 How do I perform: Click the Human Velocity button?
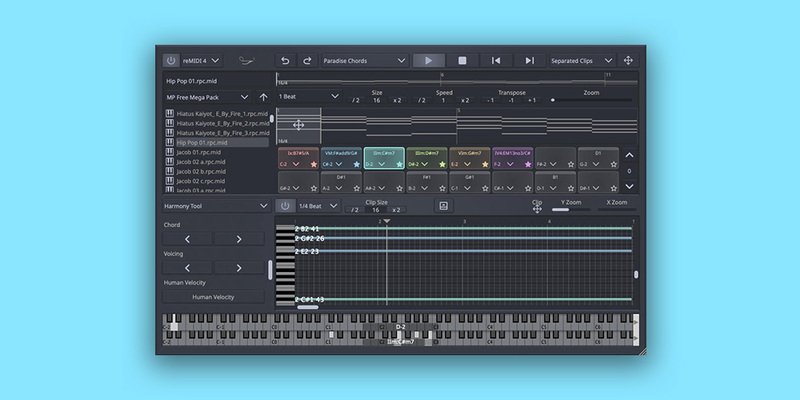coord(213,297)
